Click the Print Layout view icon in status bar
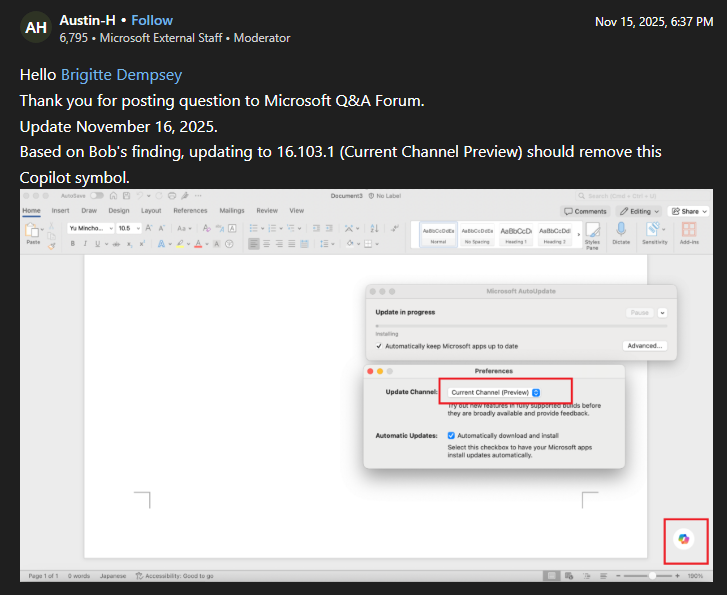 (x=551, y=576)
